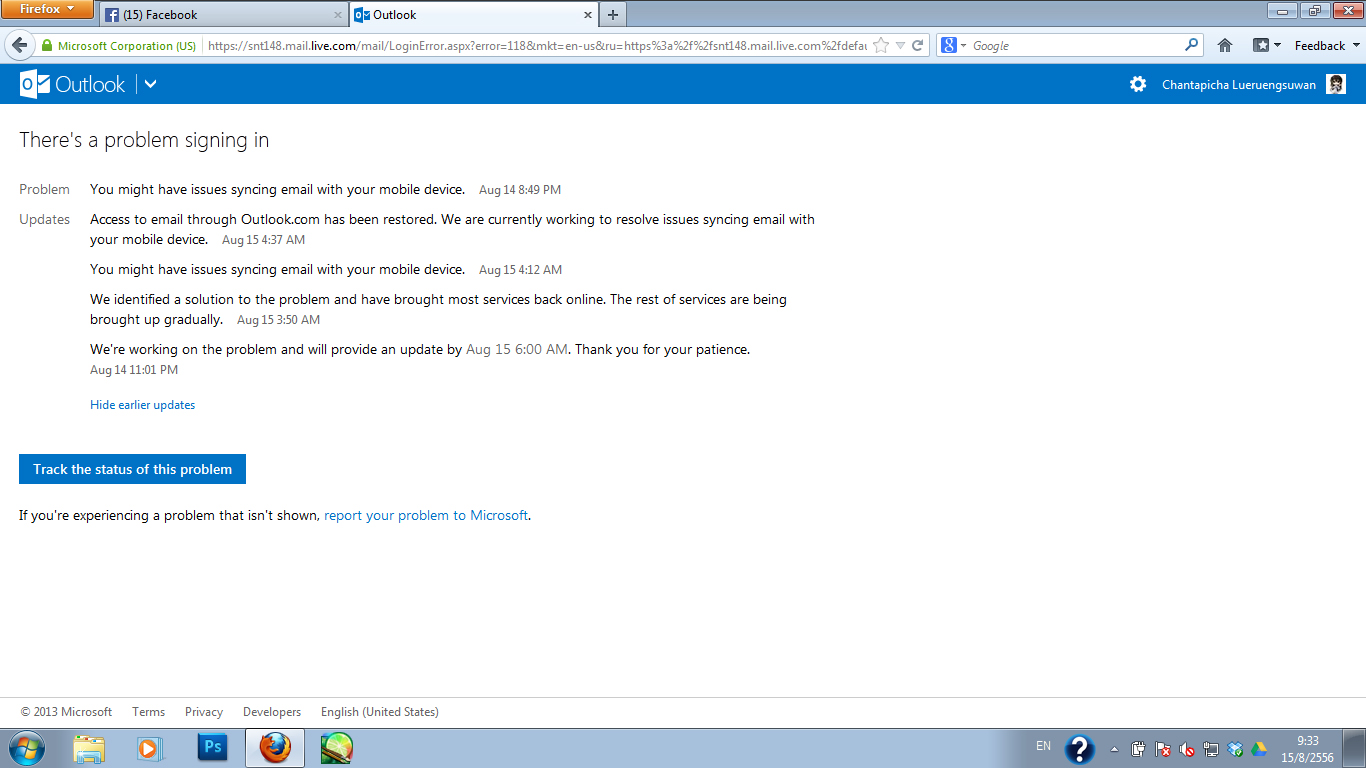Launch Windows Media Player from the taskbar
The width and height of the screenshot is (1366, 768).
point(150,748)
